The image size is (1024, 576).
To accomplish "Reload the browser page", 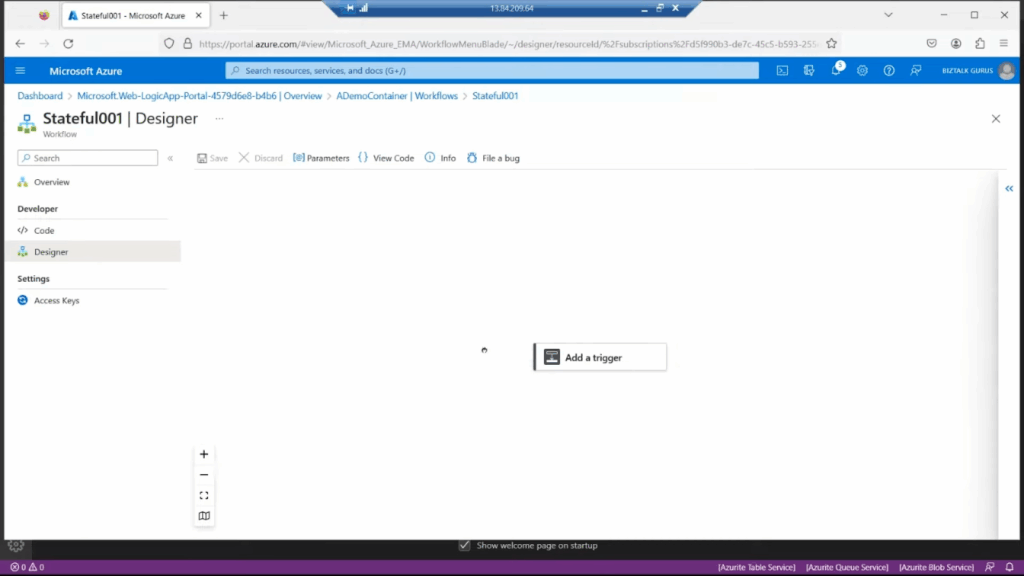I will click(69, 44).
